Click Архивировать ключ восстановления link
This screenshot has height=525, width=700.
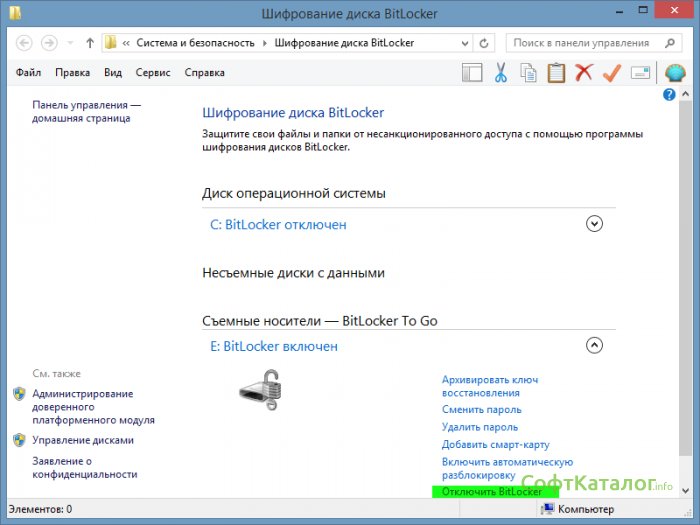point(490,386)
